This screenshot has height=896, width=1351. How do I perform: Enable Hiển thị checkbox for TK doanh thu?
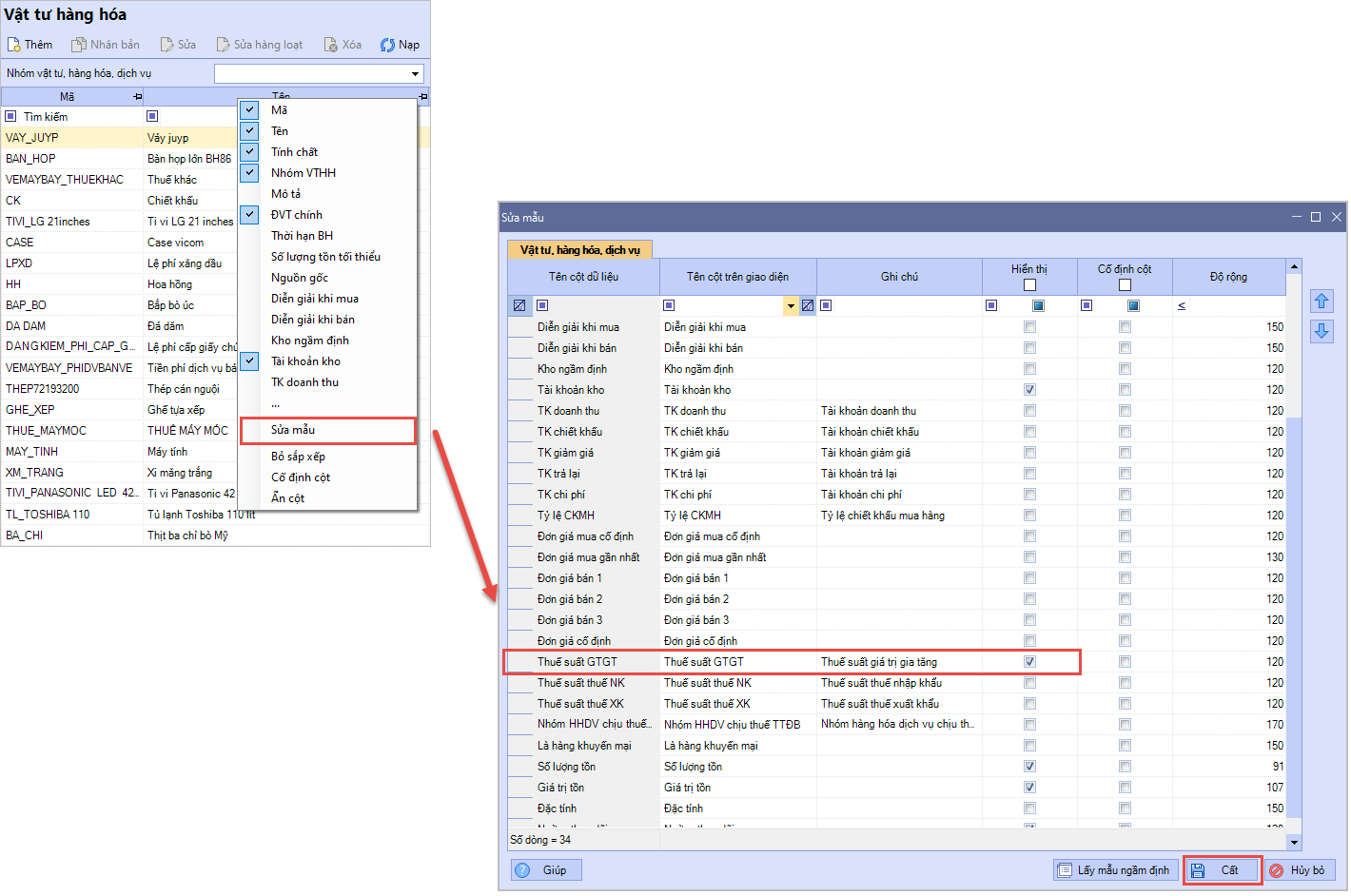coord(1029,411)
